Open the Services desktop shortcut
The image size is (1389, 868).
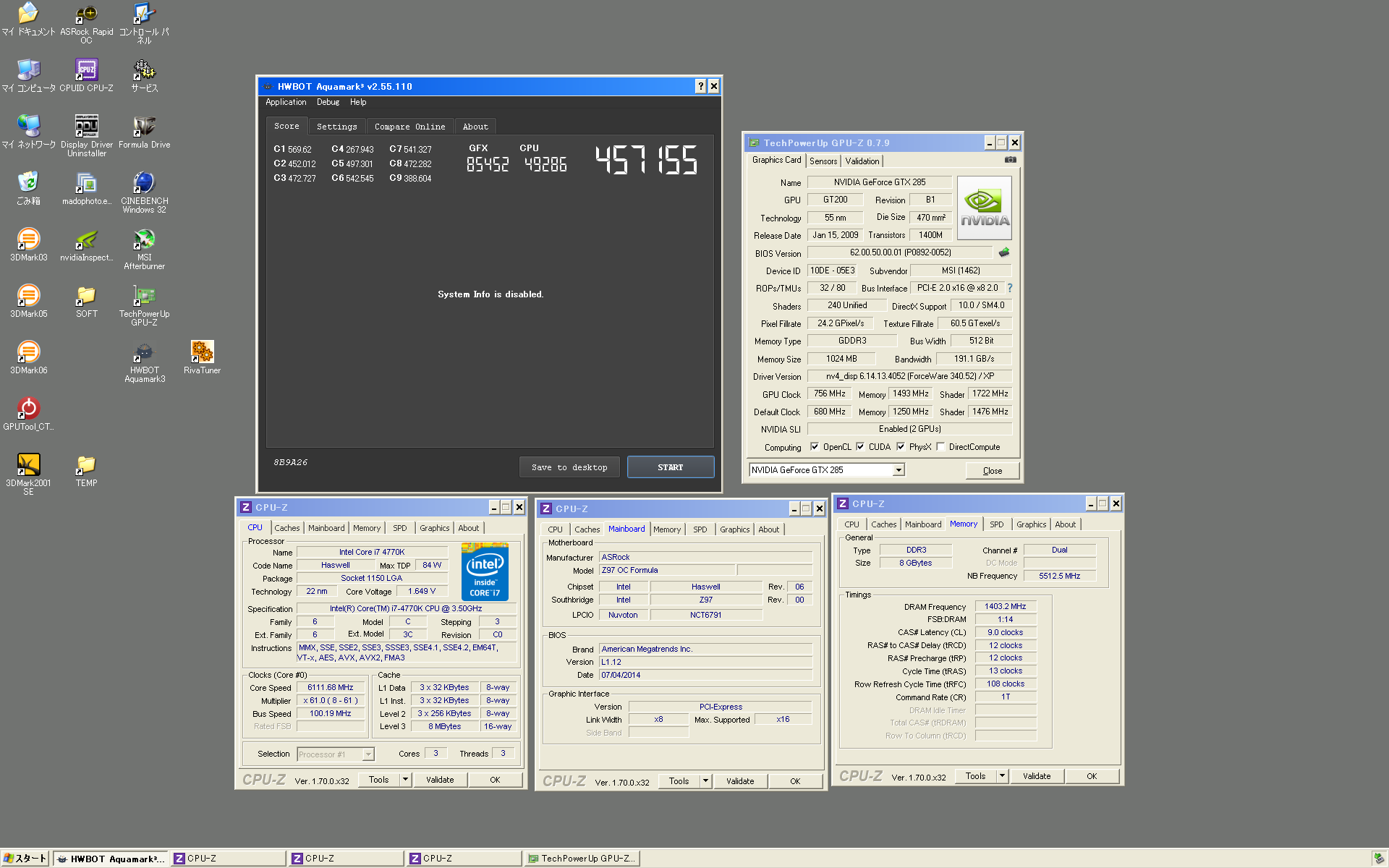pyautogui.click(x=144, y=75)
